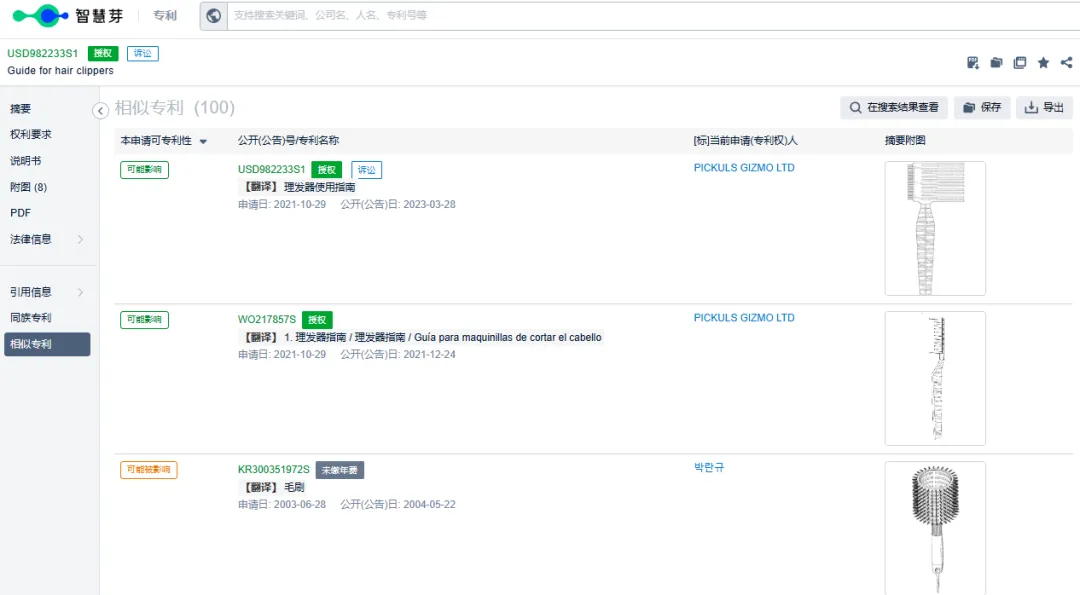1080x595 pixels.
Task: Open the 附图 (8) sidebar section
Action: pyautogui.click(x=28, y=187)
